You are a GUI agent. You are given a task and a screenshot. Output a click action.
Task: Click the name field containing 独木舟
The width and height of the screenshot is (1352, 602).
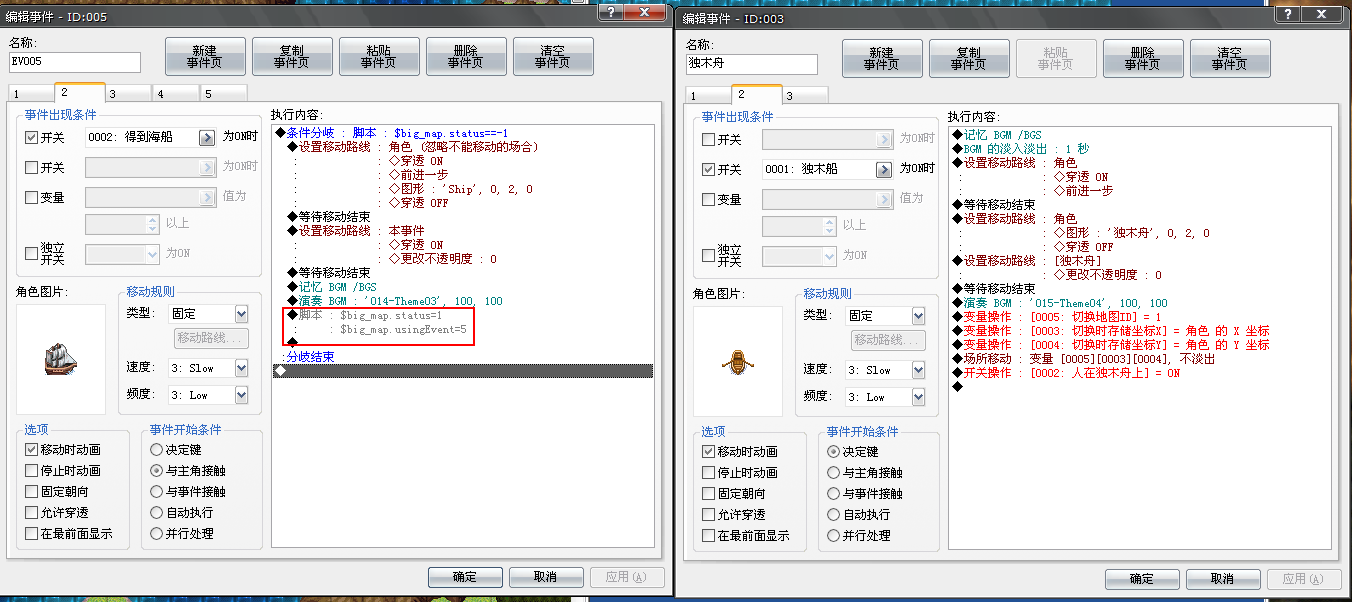[752, 64]
